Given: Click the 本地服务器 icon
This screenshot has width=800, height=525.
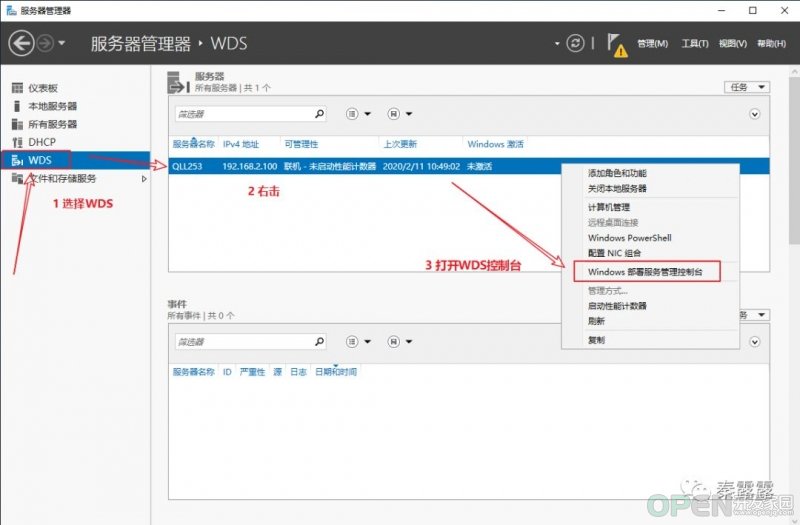Looking at the screenshot, I should 17,106.
